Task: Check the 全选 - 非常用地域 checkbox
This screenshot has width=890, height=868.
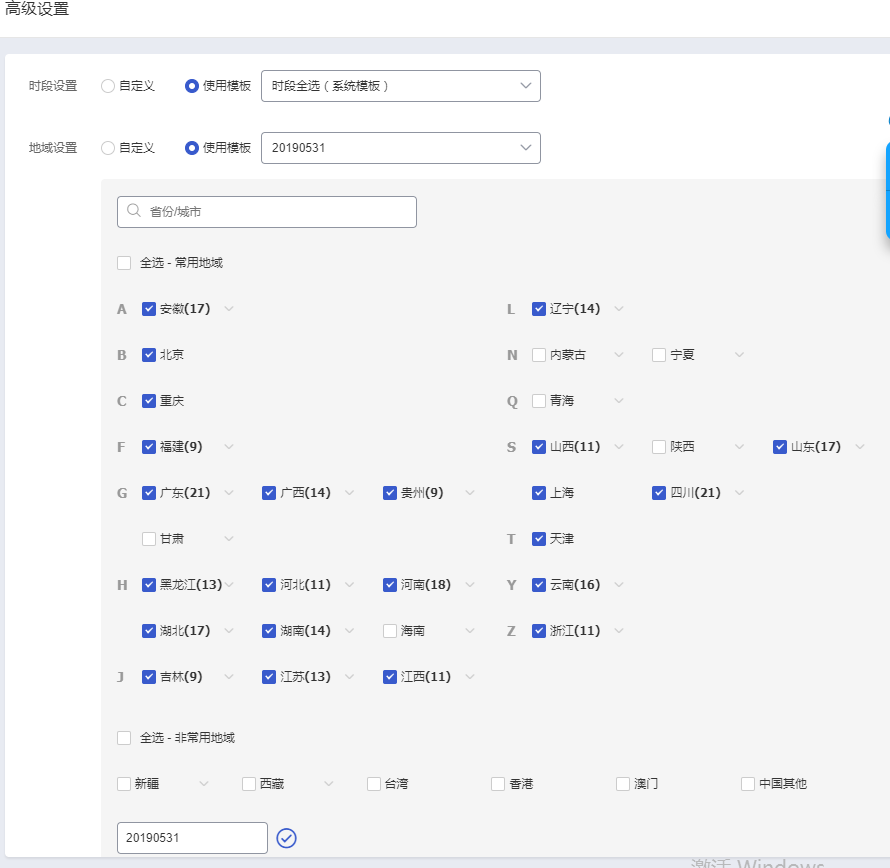Action: tap(124, 738)
